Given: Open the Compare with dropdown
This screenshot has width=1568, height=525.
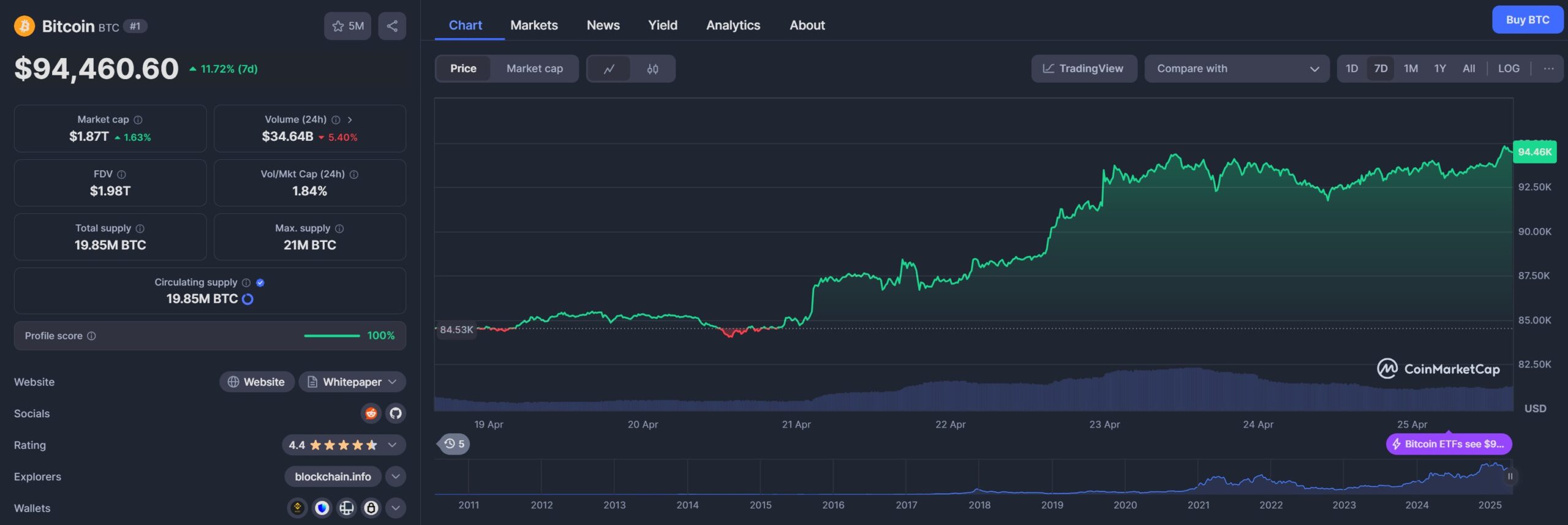Looking at the screenshot, I should click(x=1237, y=69).
